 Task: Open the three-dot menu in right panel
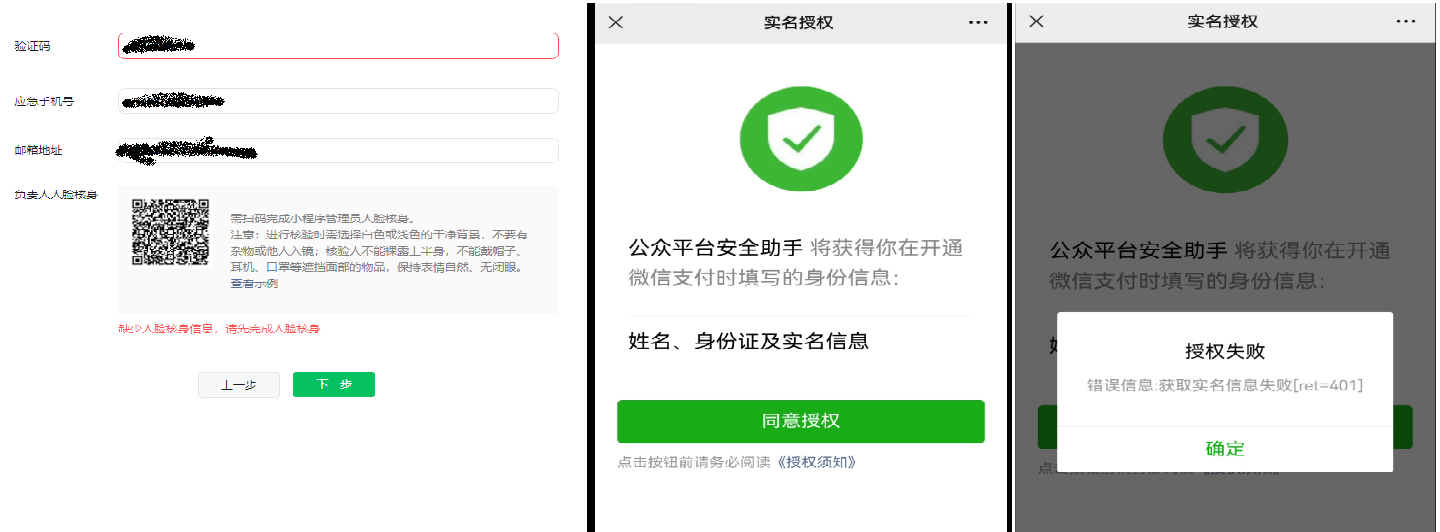tap(1405, 22)
